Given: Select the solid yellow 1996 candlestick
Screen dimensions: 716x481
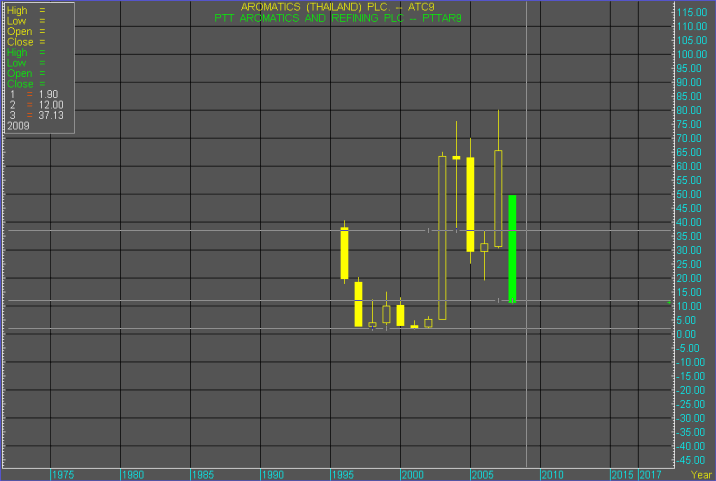Looking at the screenshot, I should (x=344, y=253).
